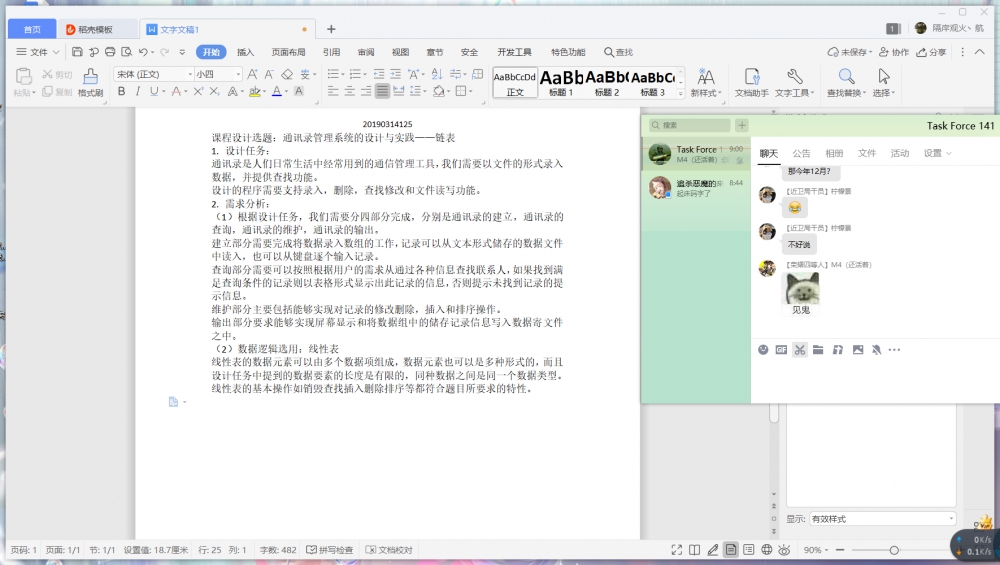
Task: Select the scissors screenshot tool in chat
Action: [x=800, y=349]
